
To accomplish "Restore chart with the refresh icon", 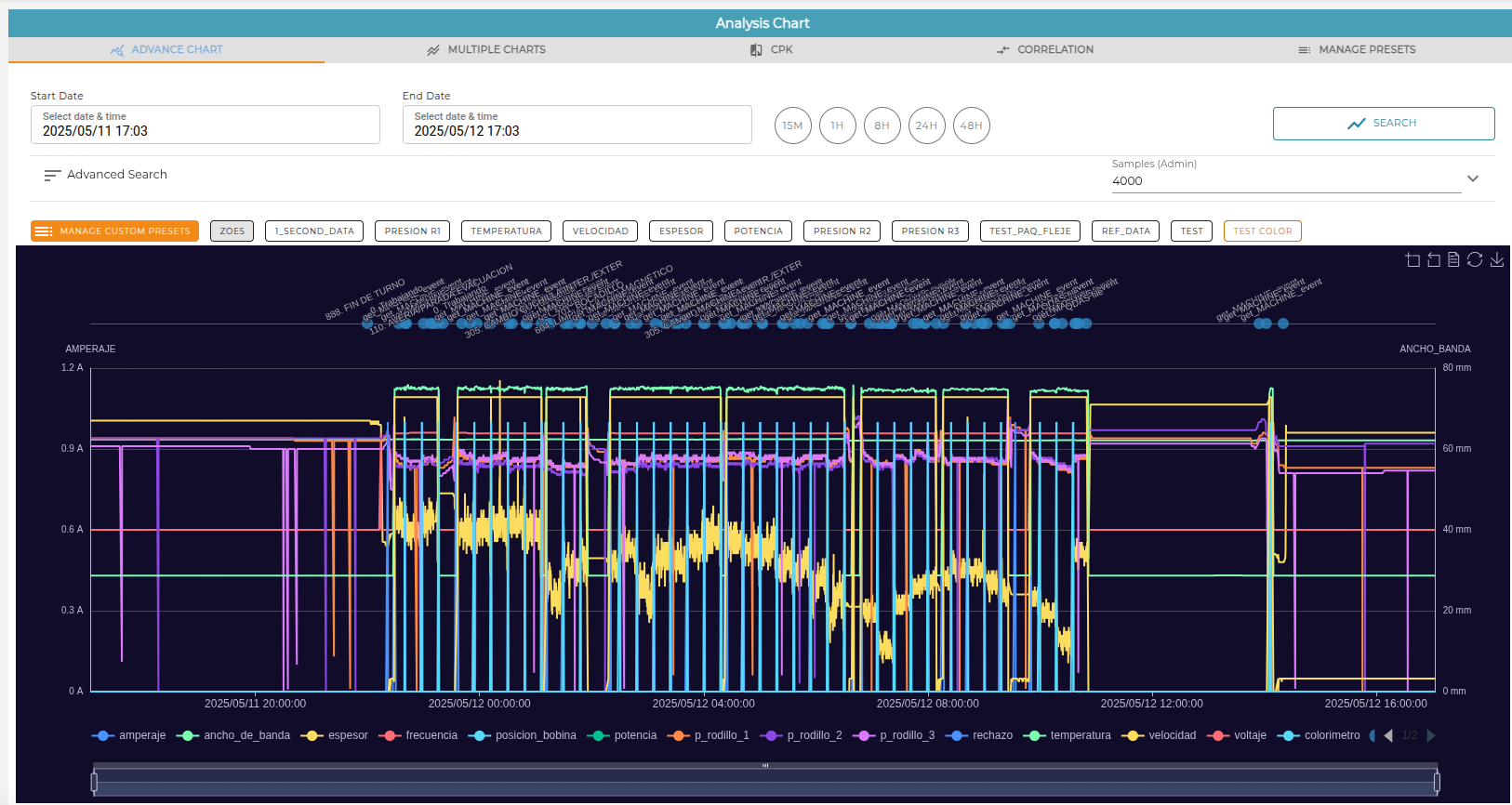I will [1475, 259].
